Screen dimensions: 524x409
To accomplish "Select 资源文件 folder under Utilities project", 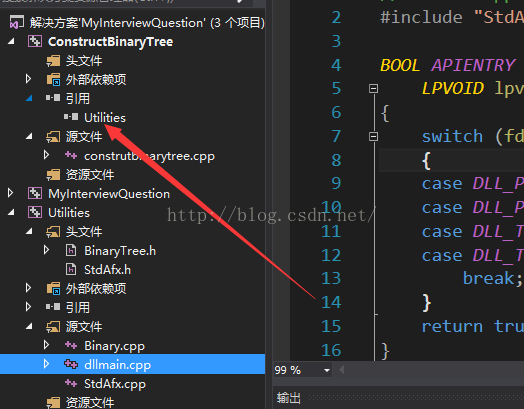I will pyautogui.click(x=90, y=403).
